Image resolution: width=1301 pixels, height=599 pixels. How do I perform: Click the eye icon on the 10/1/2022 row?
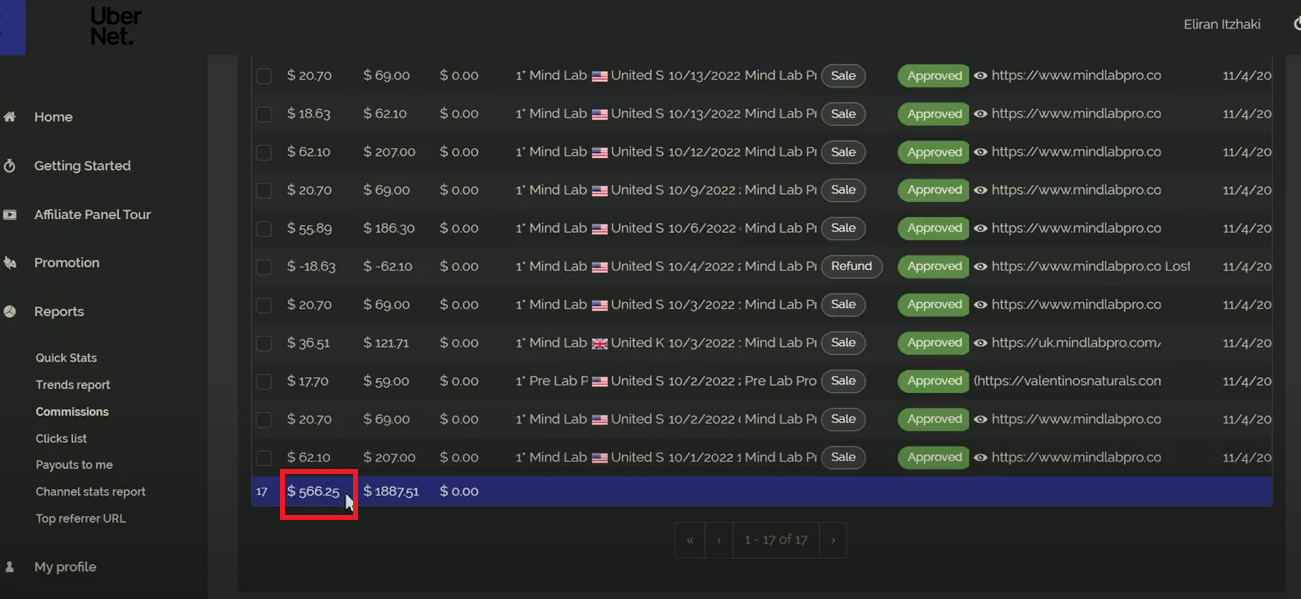pos(981,457)
